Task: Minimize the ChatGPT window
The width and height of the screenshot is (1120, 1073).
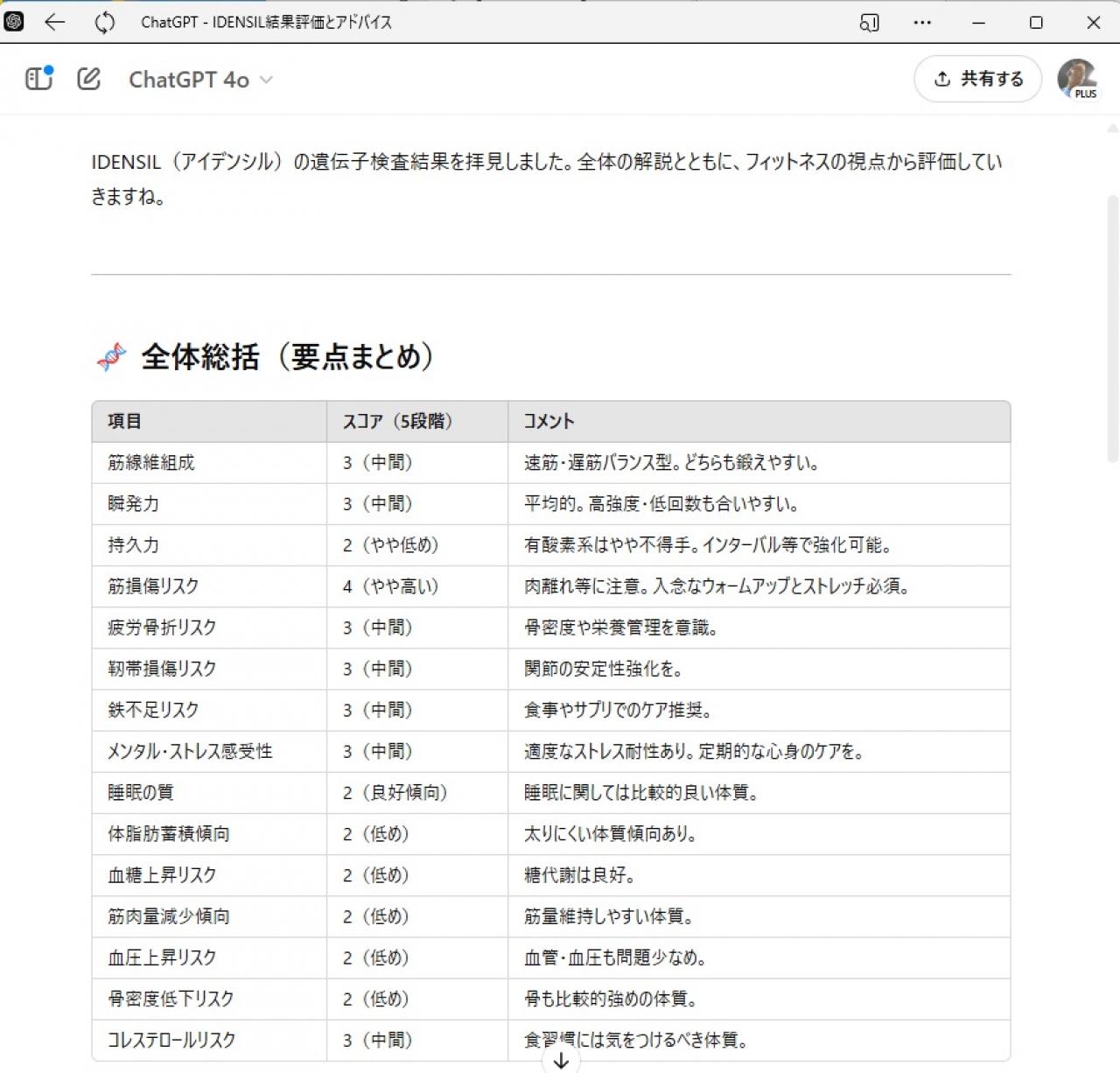Action: [x=979, y=23]
